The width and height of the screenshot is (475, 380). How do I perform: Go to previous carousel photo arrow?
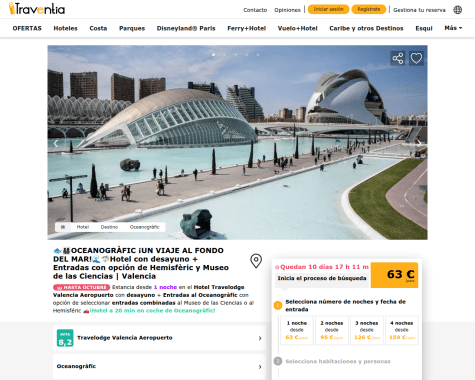tap(56, 143)
